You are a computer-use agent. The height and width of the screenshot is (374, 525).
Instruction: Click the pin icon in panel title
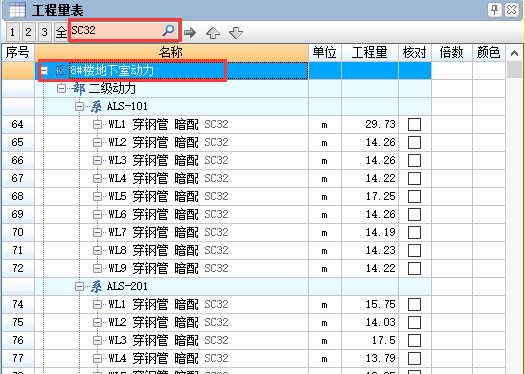tap(495, 10)
